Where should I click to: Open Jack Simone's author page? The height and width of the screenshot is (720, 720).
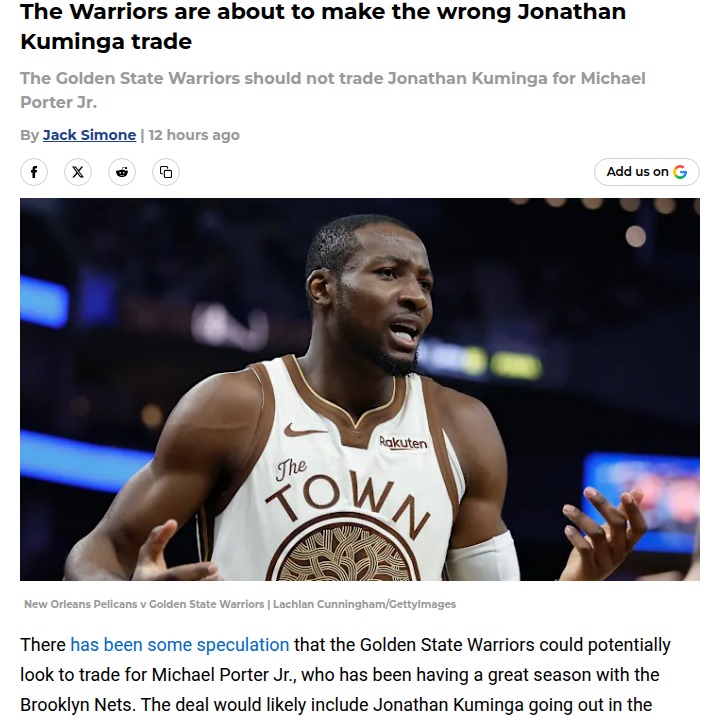90,135
